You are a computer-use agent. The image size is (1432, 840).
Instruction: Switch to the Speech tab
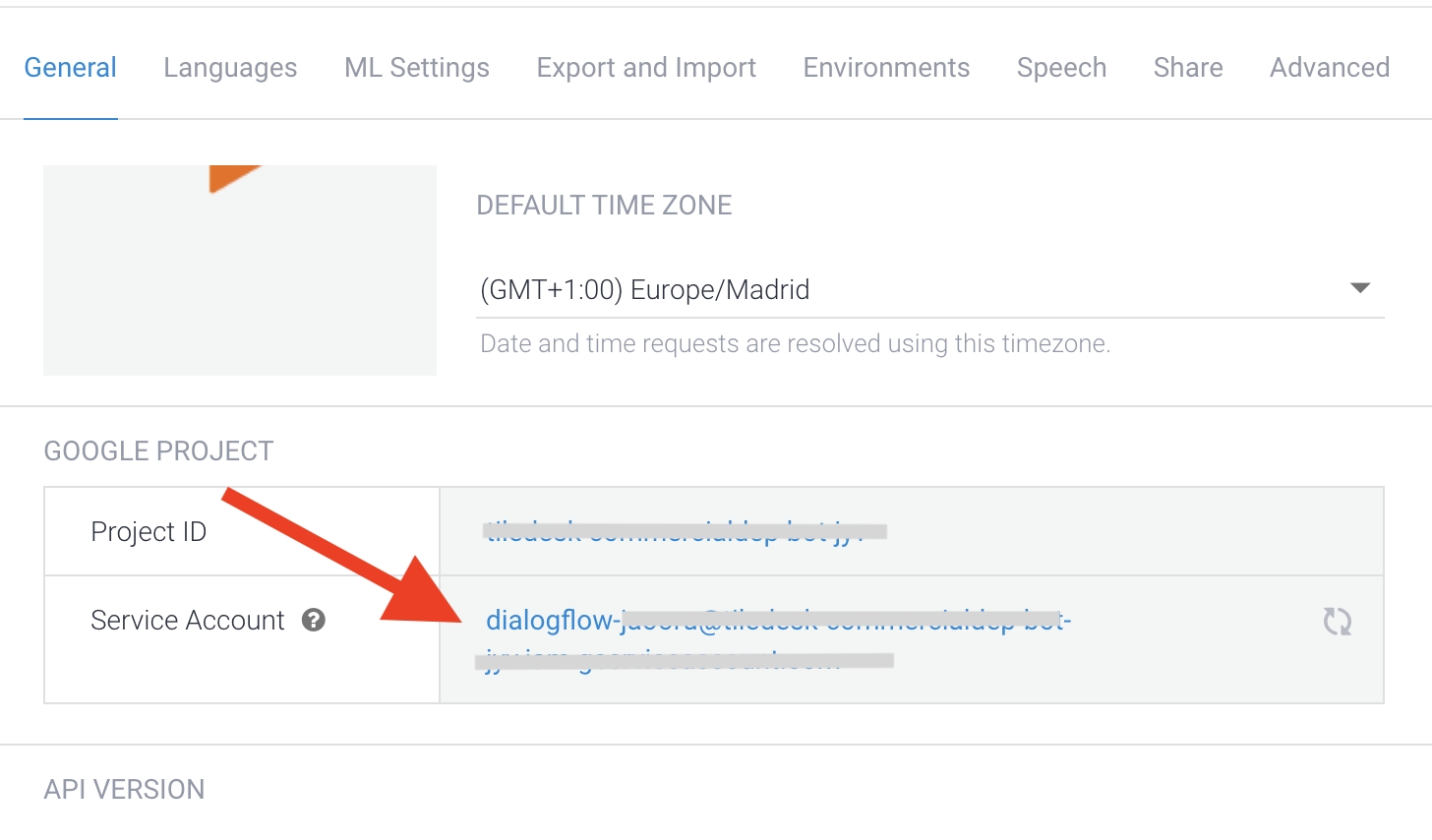(1061, 68)
